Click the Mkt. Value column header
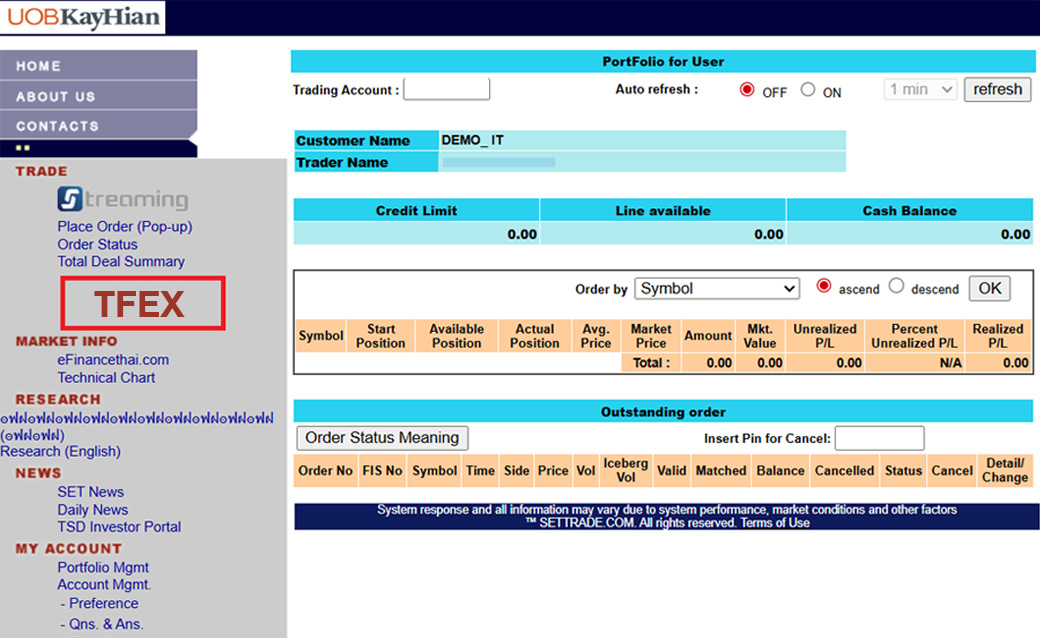Viewport: 1040px width, 638px height. point(760,336)
